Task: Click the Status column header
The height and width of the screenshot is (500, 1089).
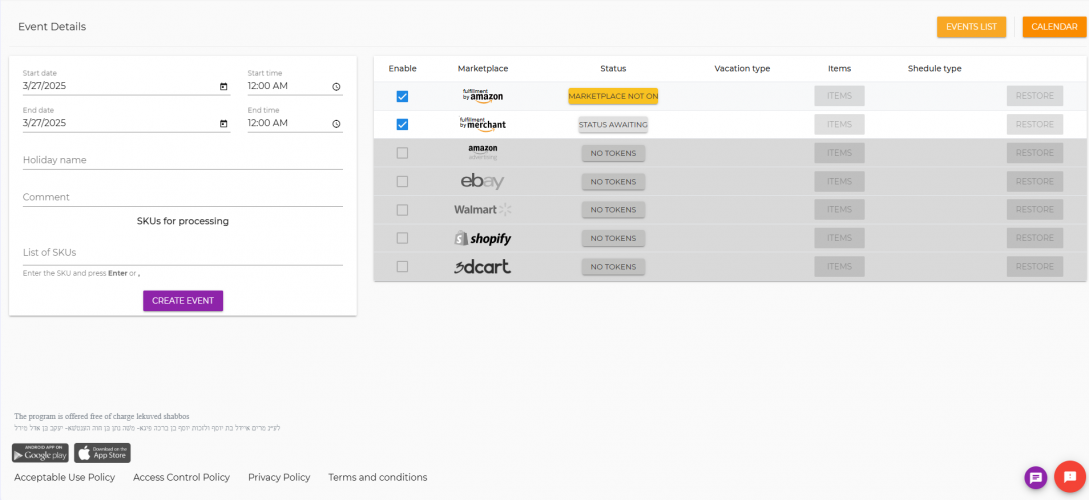Action: (x=613, y=69)
